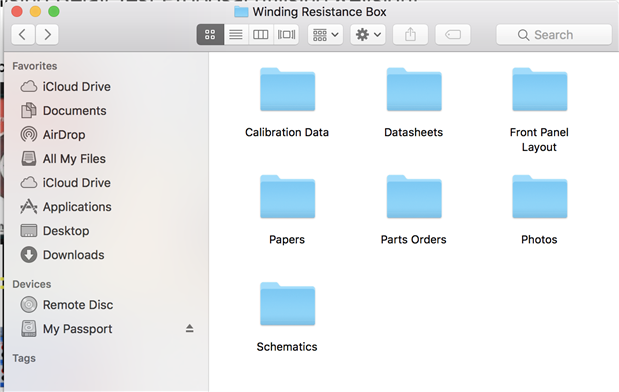Switch to icon view mode
The height and width of the screenshot is (392, 619).
[x=210, y=35]
